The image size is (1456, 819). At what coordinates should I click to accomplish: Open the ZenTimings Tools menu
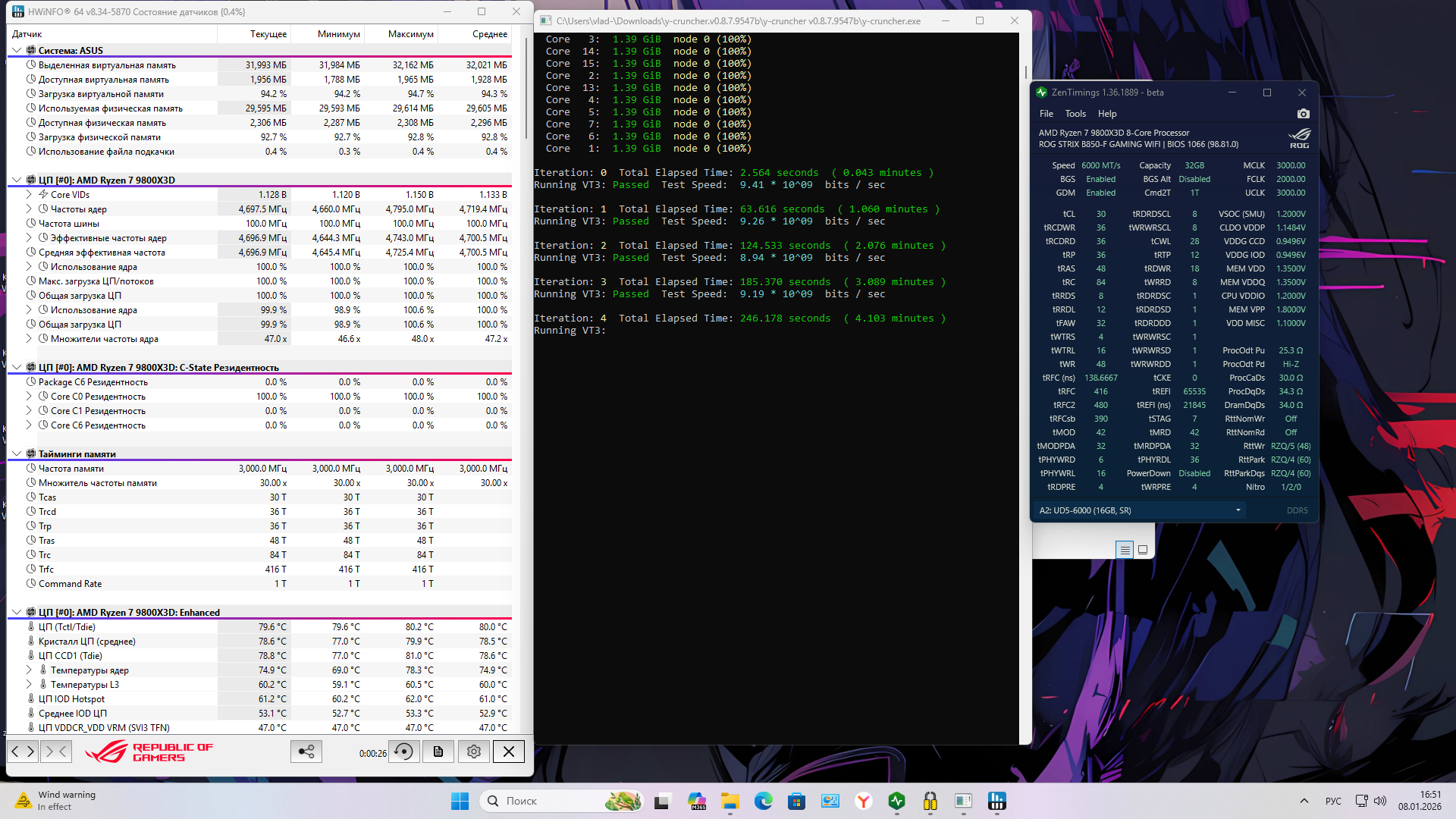[x=1075, y=114]
